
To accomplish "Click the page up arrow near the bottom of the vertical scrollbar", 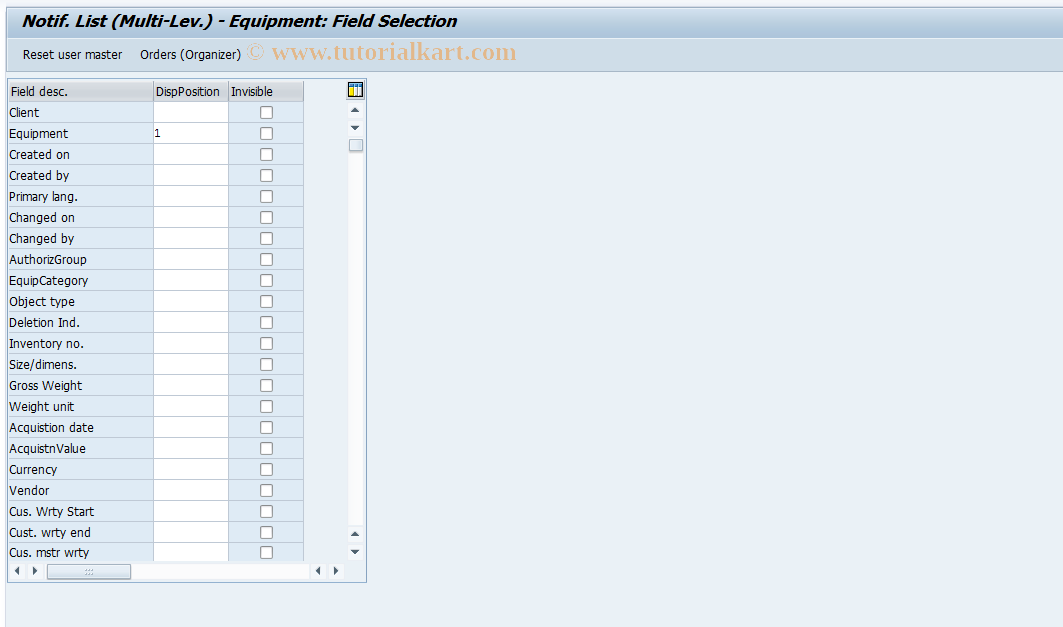I will point(355,534).
